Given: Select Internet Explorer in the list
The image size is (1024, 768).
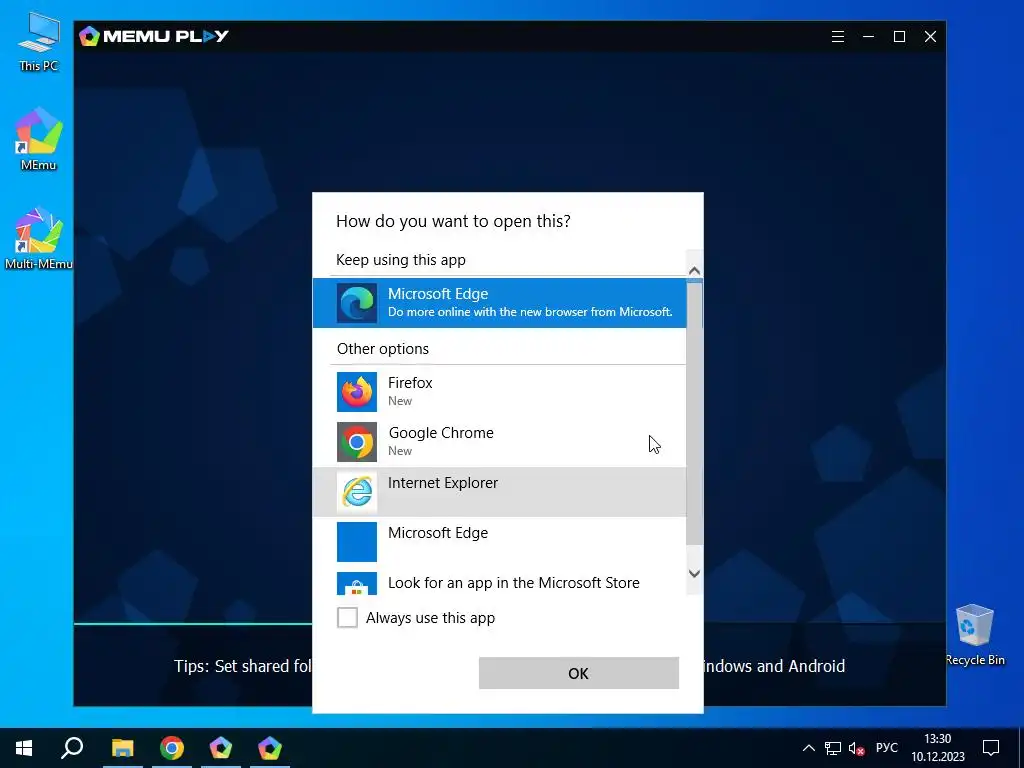Looking at the screenshot, I should (500, 492).
